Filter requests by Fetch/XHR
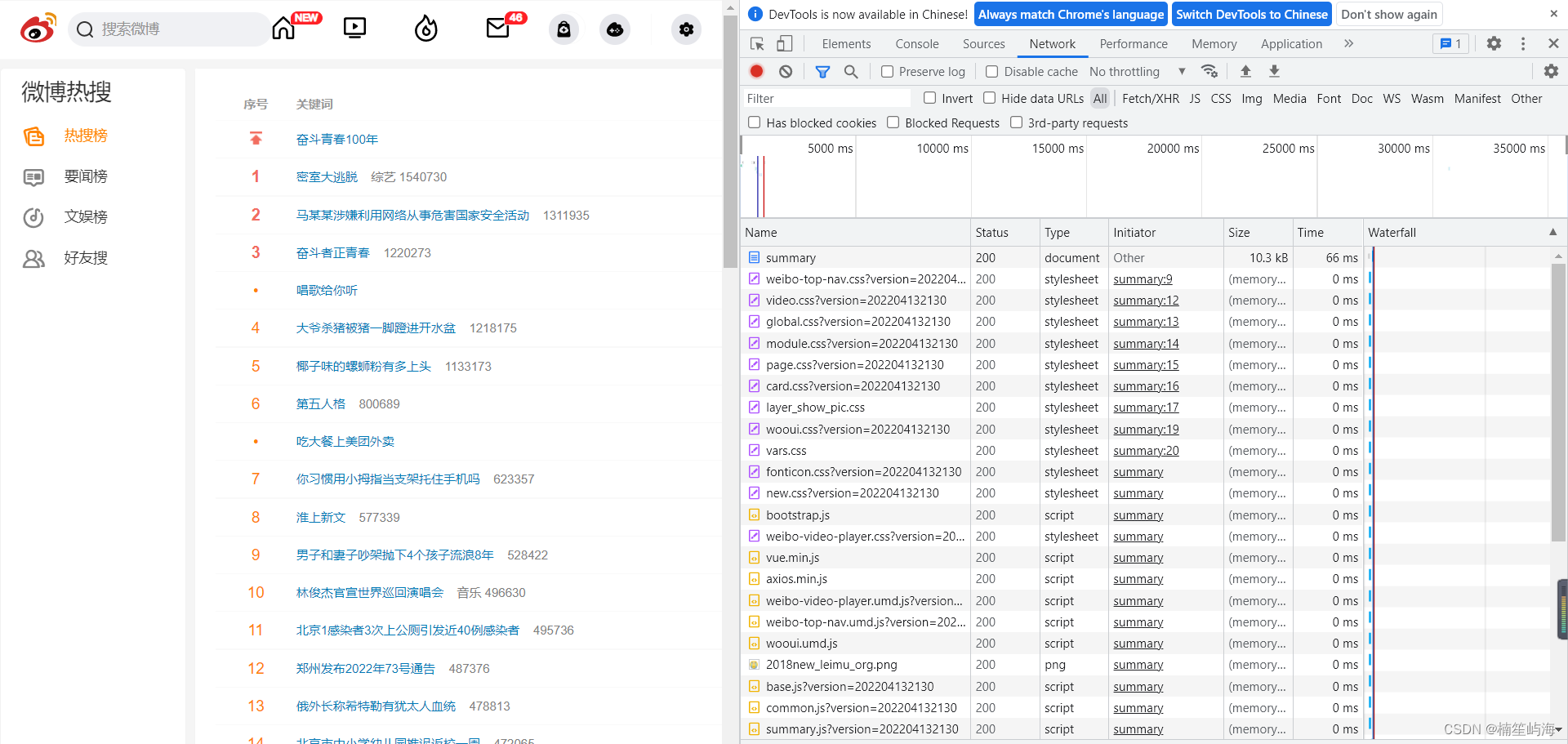 point(1151,99)
